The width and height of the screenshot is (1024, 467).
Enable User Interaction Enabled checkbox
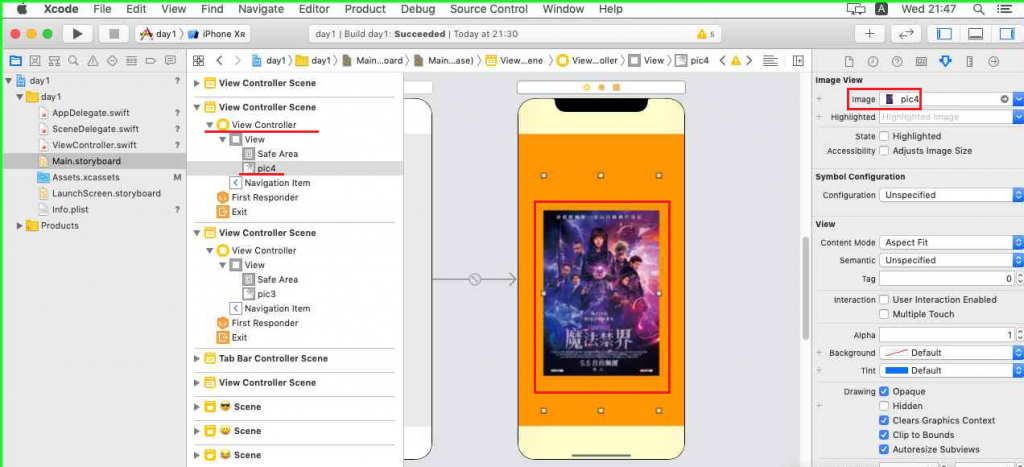[x=884, y=299]
